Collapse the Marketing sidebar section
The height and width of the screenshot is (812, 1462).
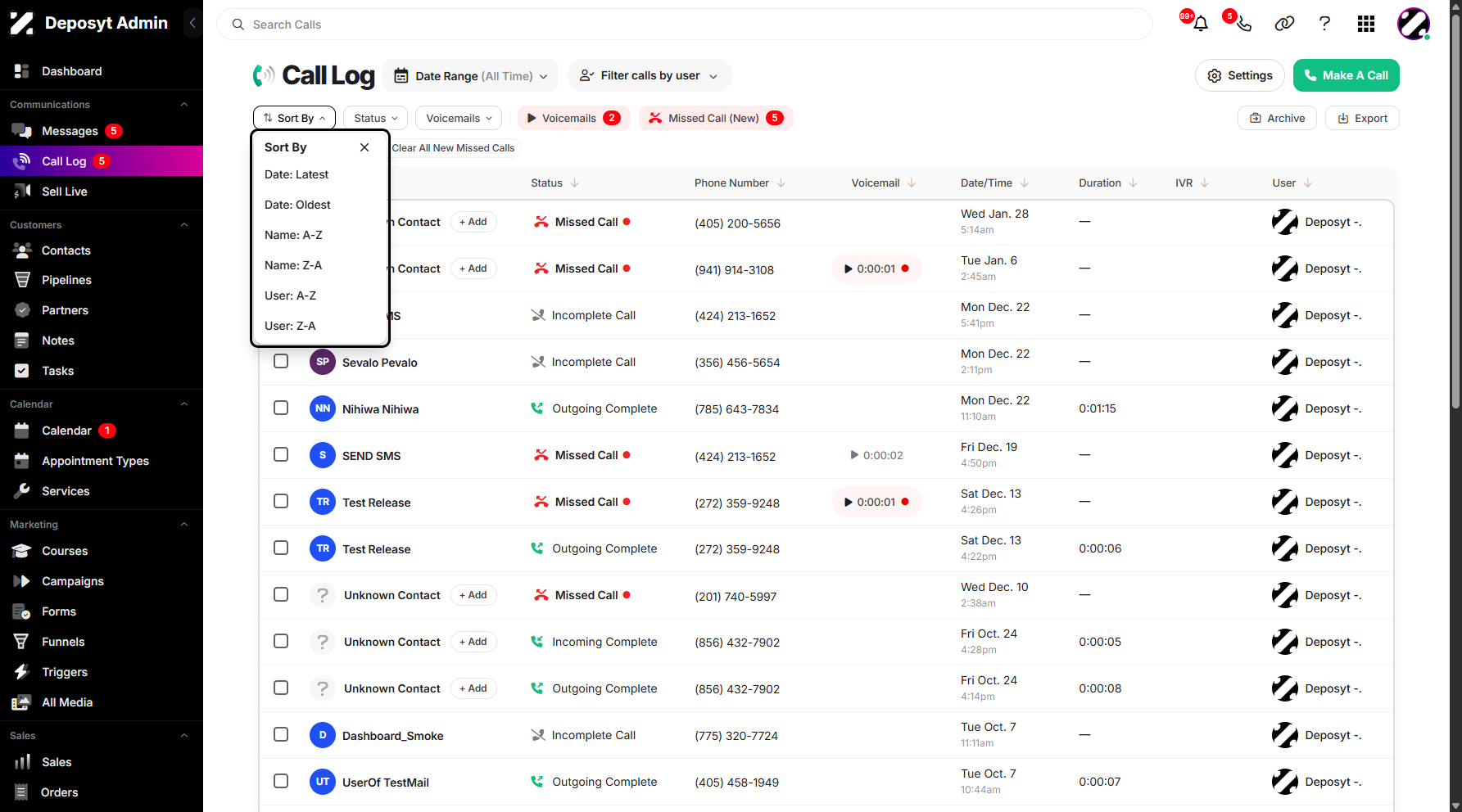coord(184,525)
